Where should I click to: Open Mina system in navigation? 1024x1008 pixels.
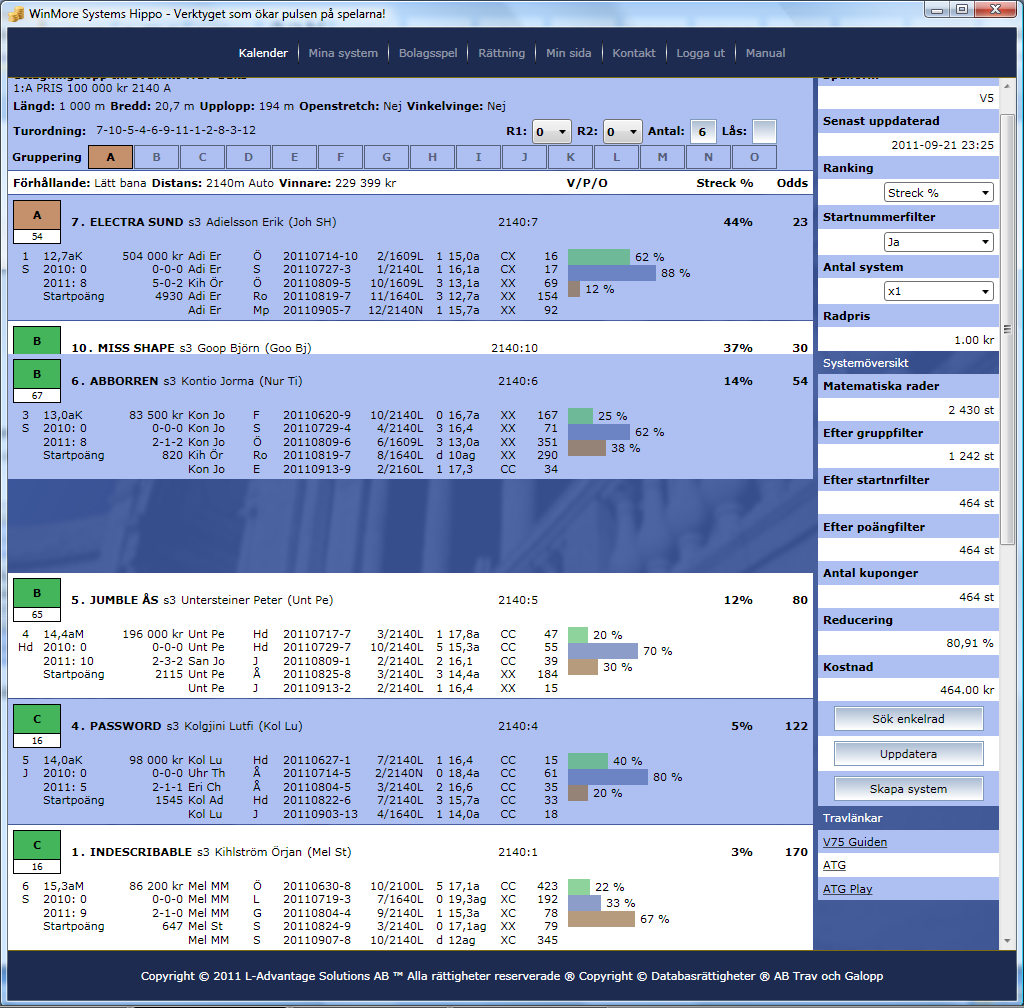[x=343, y=53]
